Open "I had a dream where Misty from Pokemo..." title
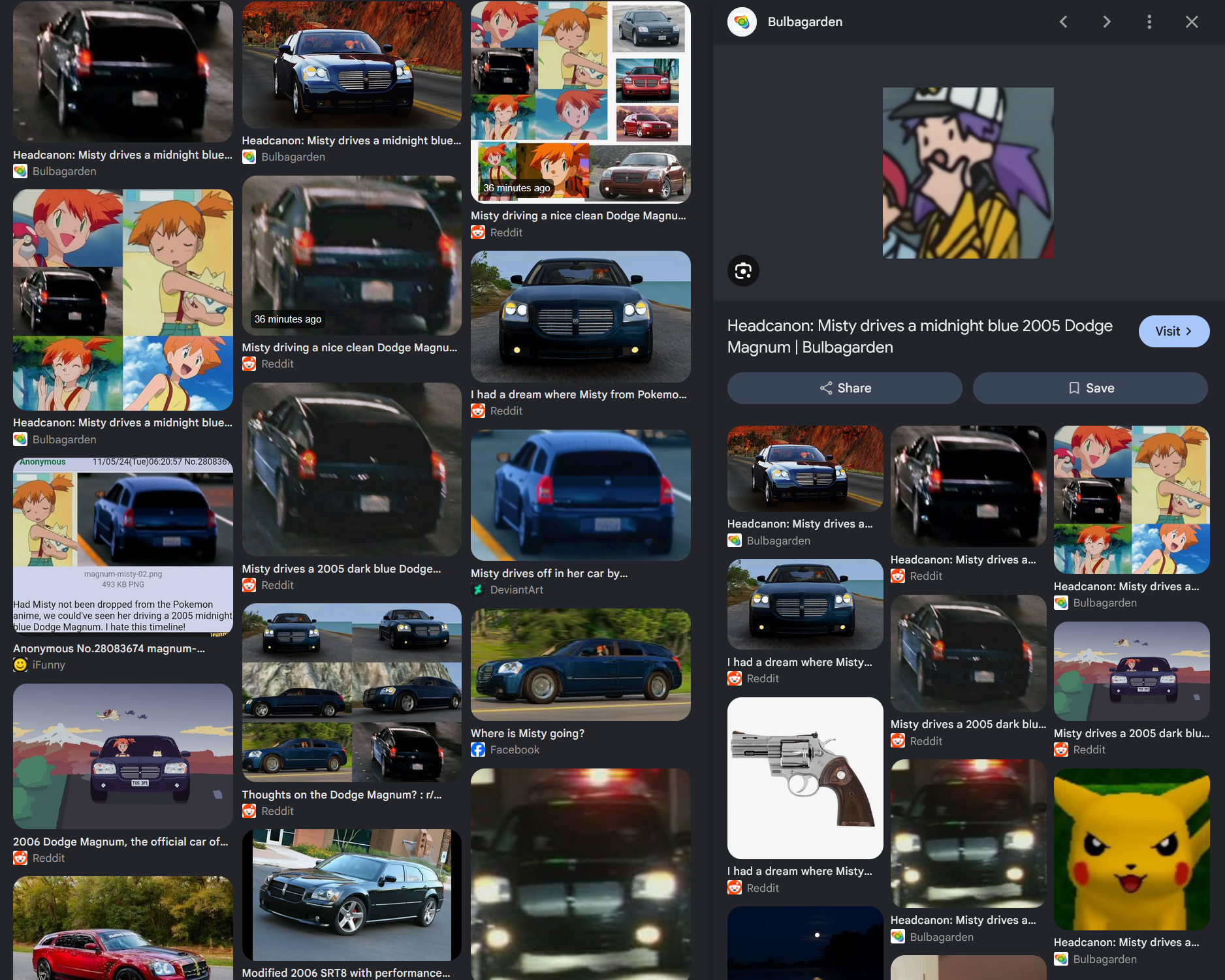 (579, 394)
